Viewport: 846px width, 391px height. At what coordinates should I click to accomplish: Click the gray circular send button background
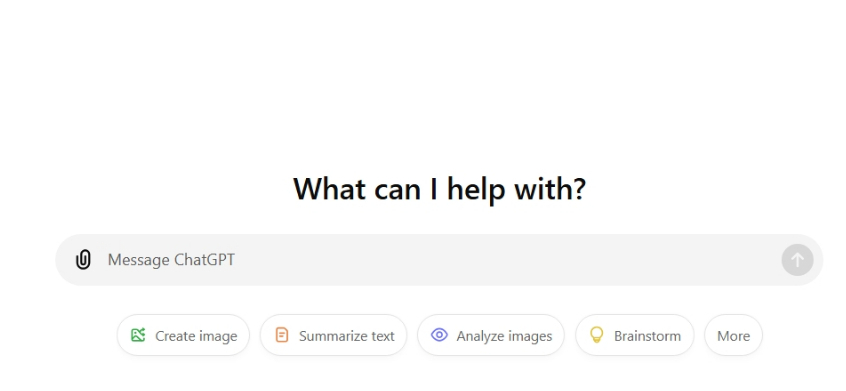[797, 260]
